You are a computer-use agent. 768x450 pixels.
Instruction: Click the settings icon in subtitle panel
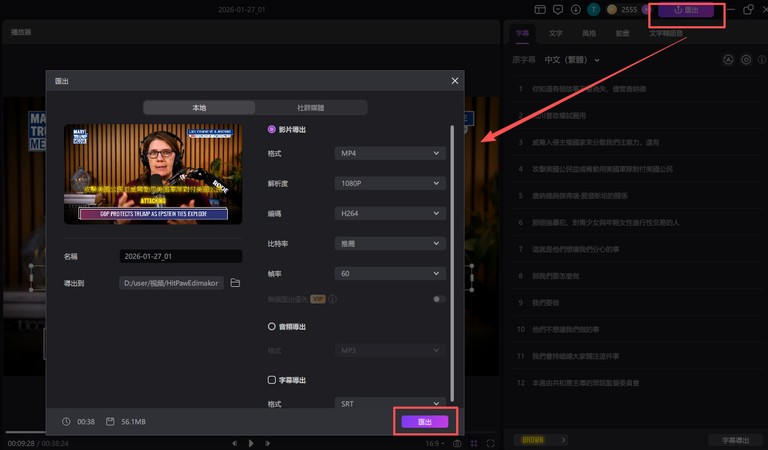pyautogui.click(x=746, y=60)
